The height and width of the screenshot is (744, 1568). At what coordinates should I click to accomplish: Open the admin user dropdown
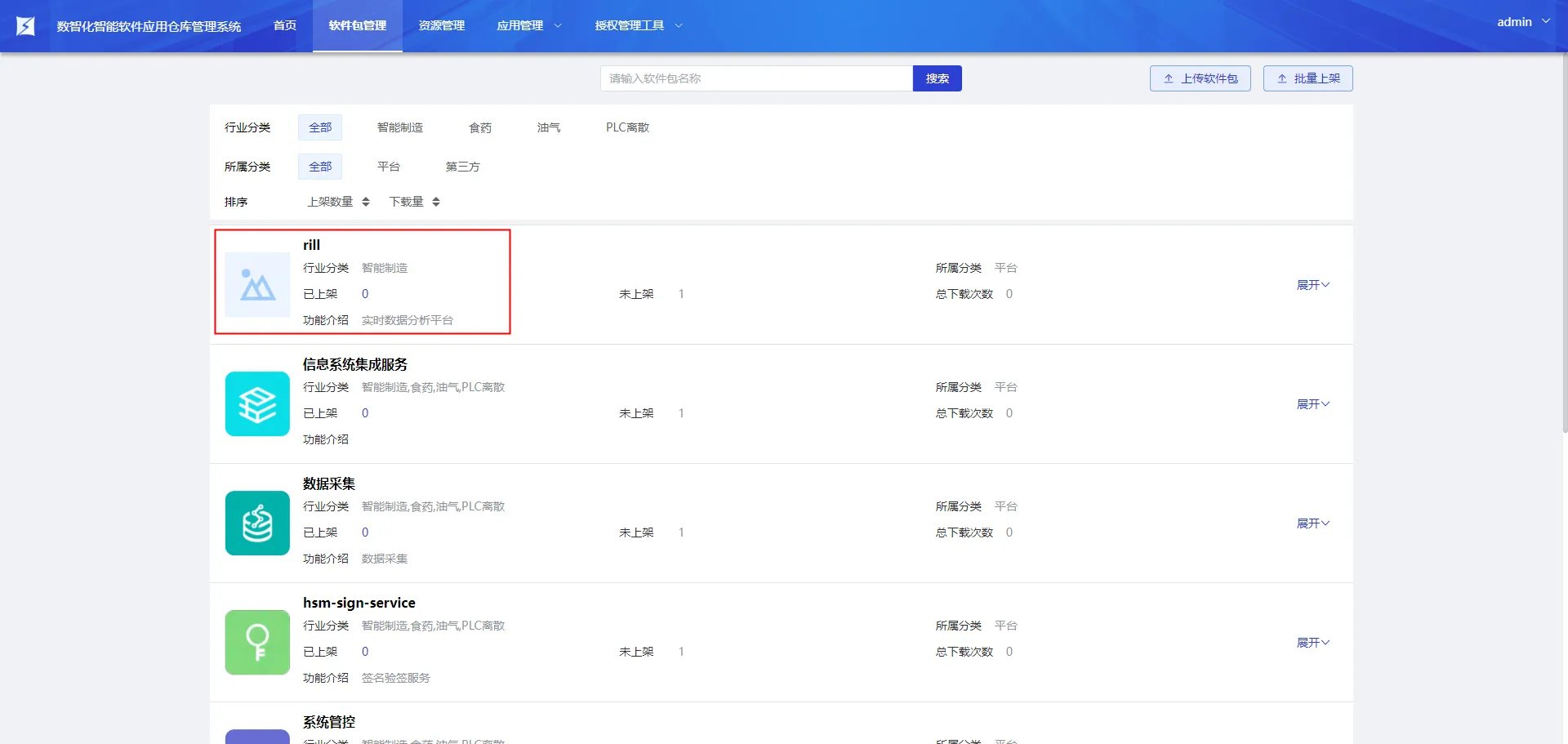point(1522,22)
